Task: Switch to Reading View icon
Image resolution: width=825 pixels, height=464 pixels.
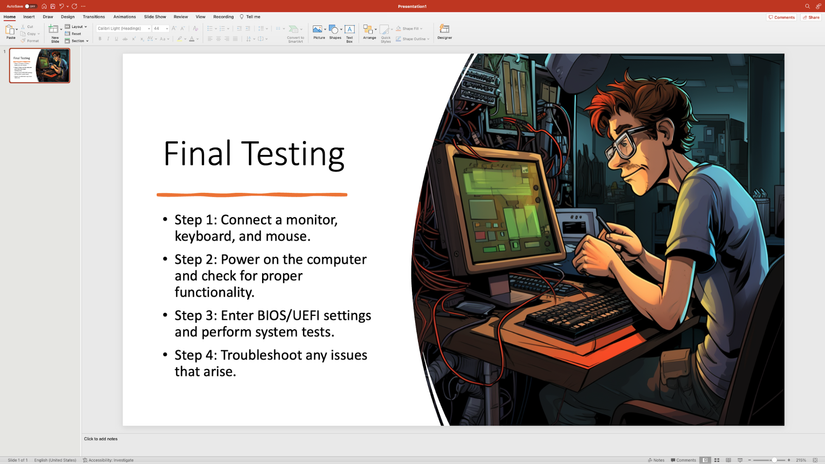Action: click(728, 460)
